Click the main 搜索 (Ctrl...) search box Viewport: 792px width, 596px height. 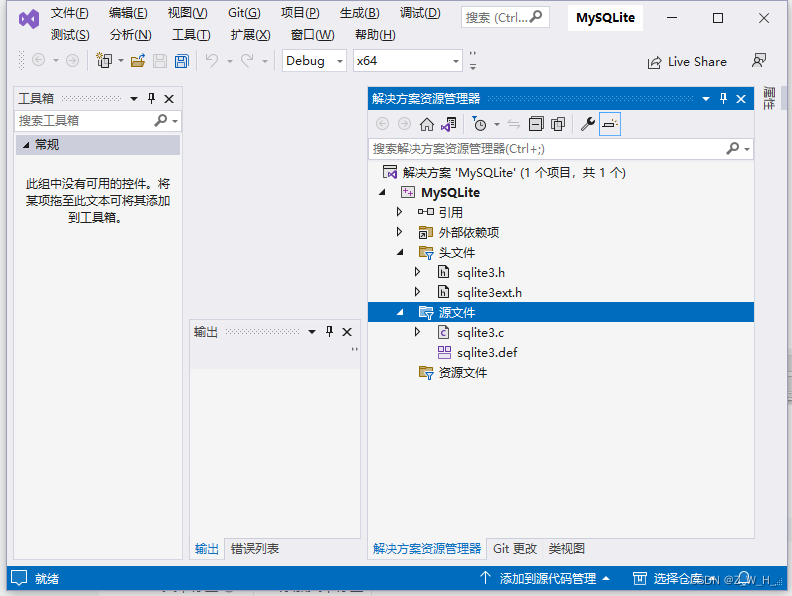[x=505, y=18]
